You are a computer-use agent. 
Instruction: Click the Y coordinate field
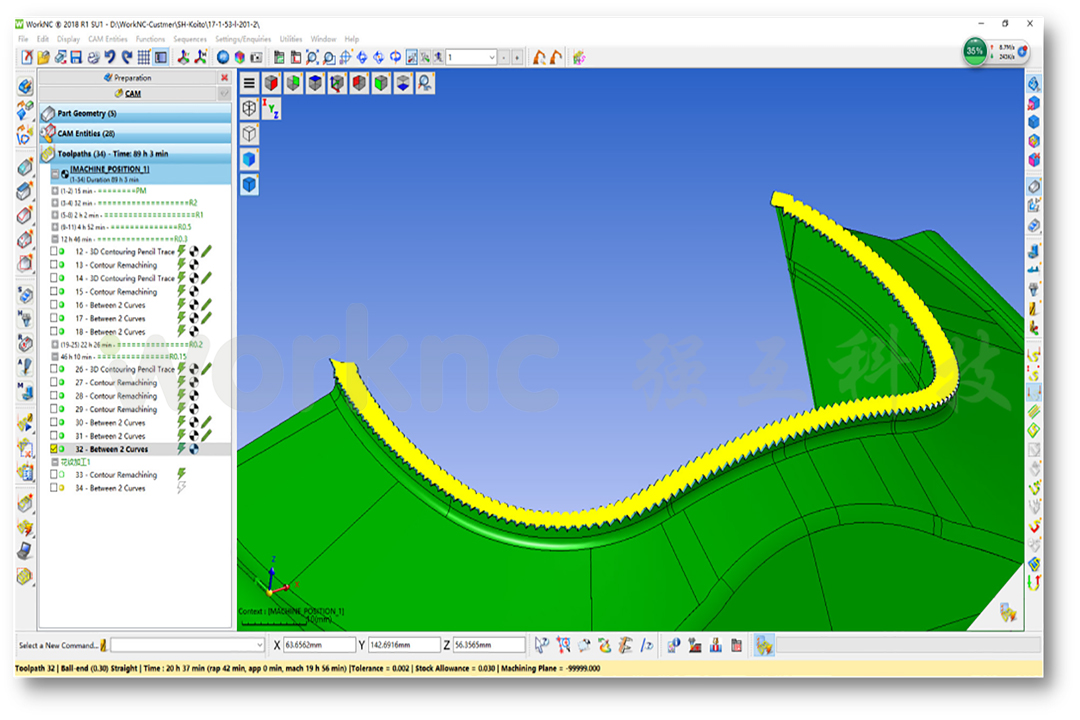(x=404, y=645)
